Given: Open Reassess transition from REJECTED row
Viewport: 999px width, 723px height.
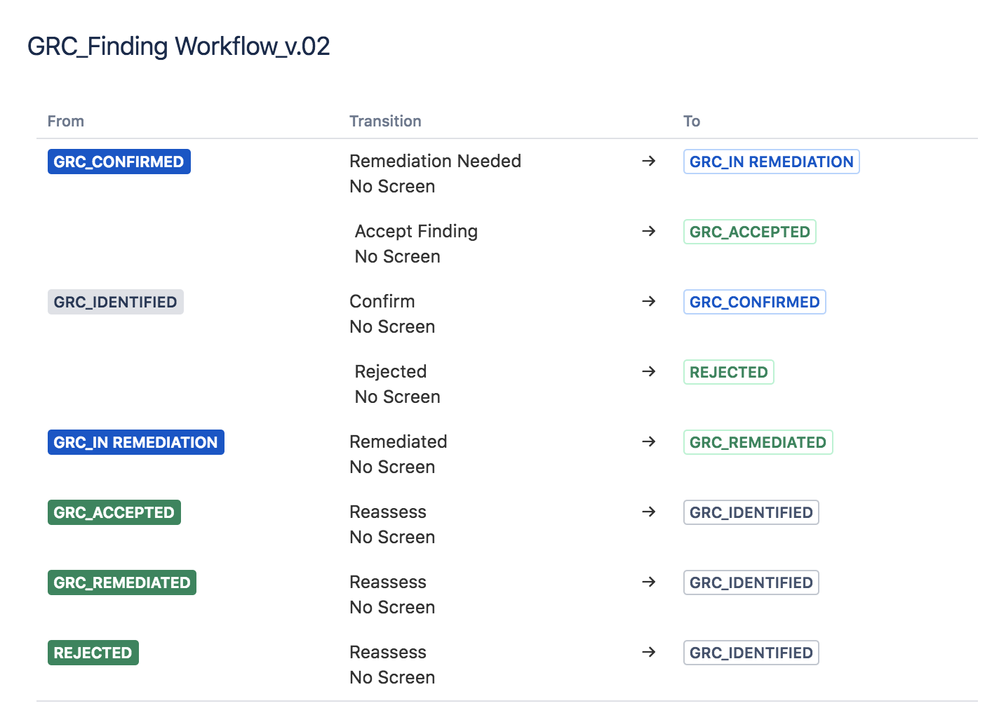Looking at the screenshot, I should (x=388, y=652).
